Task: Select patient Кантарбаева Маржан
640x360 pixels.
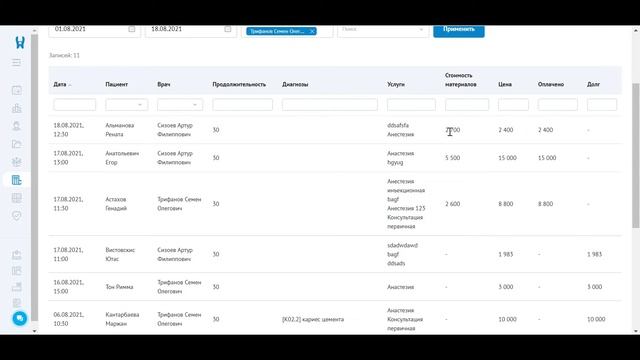Action: tap(122, 319)
